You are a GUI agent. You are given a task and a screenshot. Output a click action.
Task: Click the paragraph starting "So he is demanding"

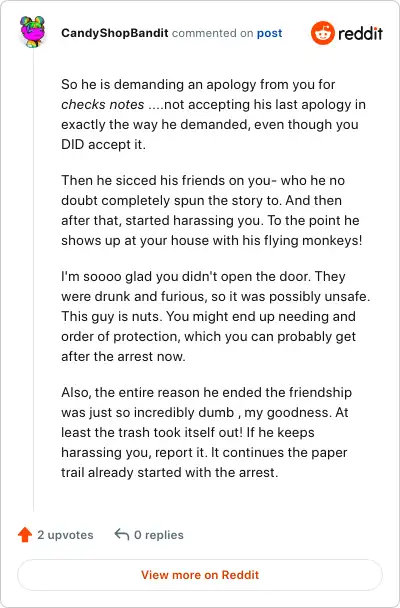[214, 114]
